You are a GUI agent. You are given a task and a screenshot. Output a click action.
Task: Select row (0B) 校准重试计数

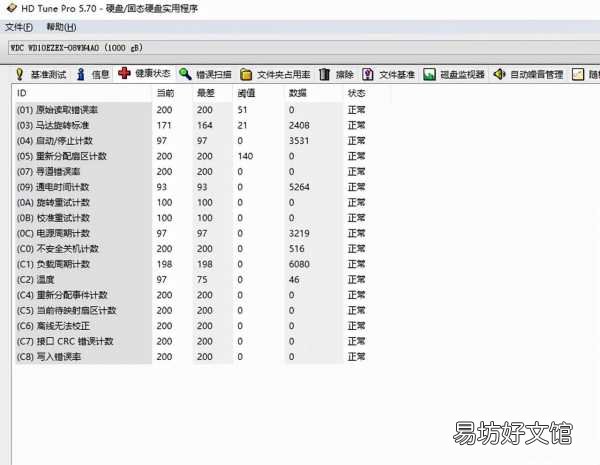tap(191, 218)
